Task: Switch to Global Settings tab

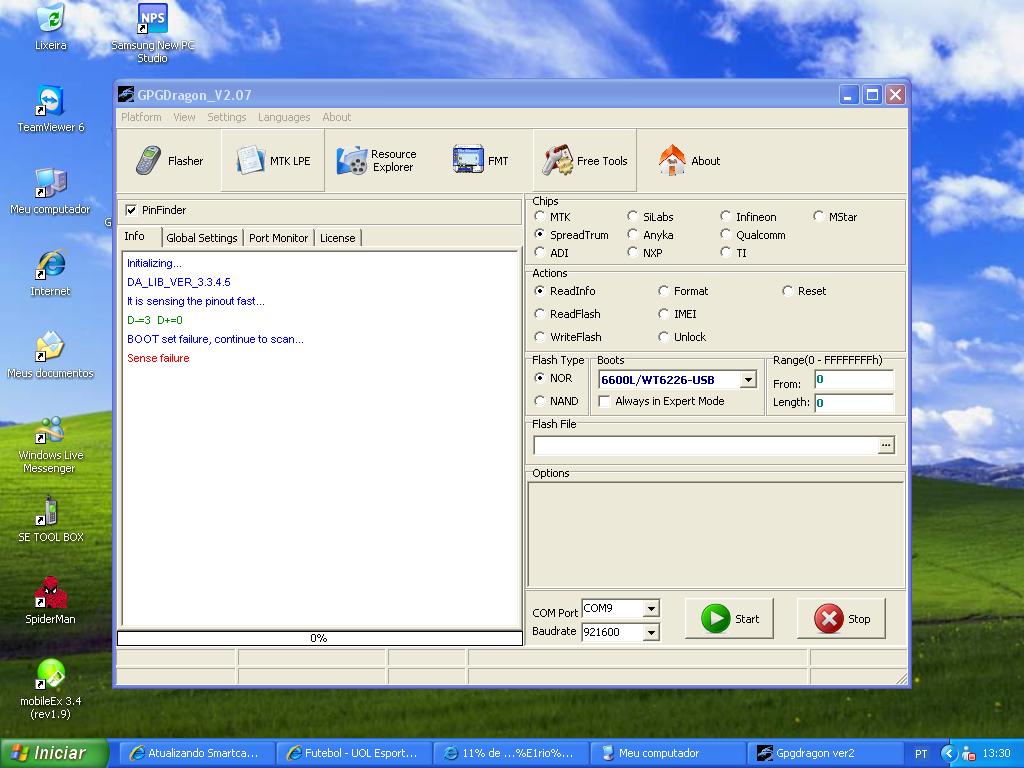Action: point(202,238)
